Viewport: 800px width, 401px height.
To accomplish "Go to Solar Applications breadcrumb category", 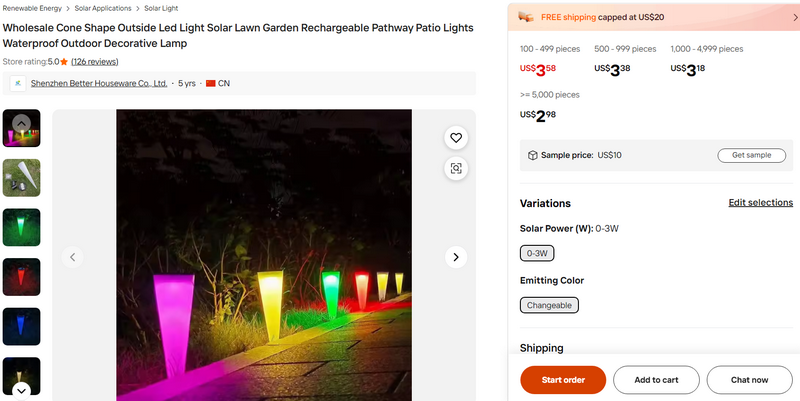I will [x=103, y=8].
